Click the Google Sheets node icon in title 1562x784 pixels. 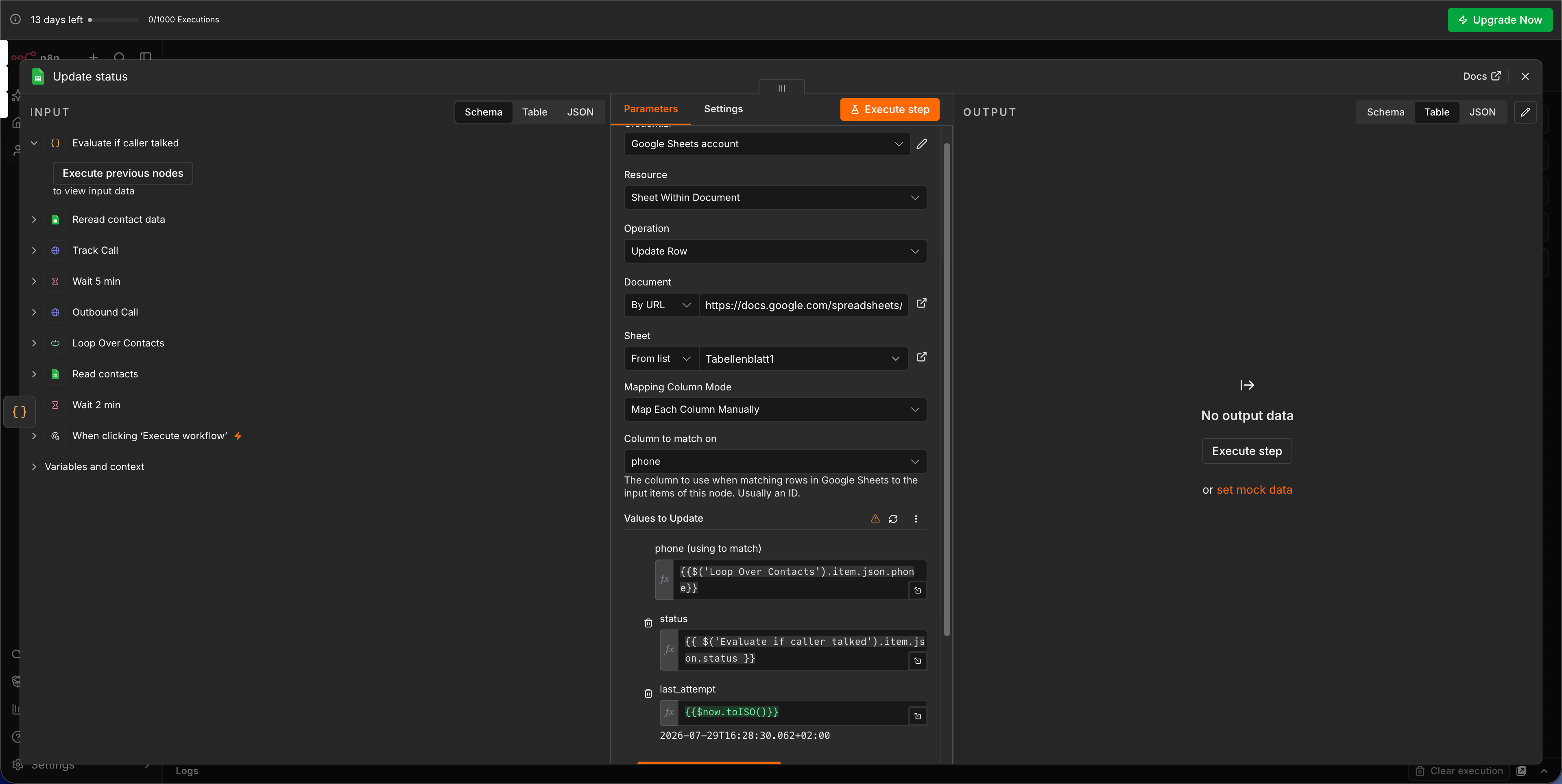[38, 76]
